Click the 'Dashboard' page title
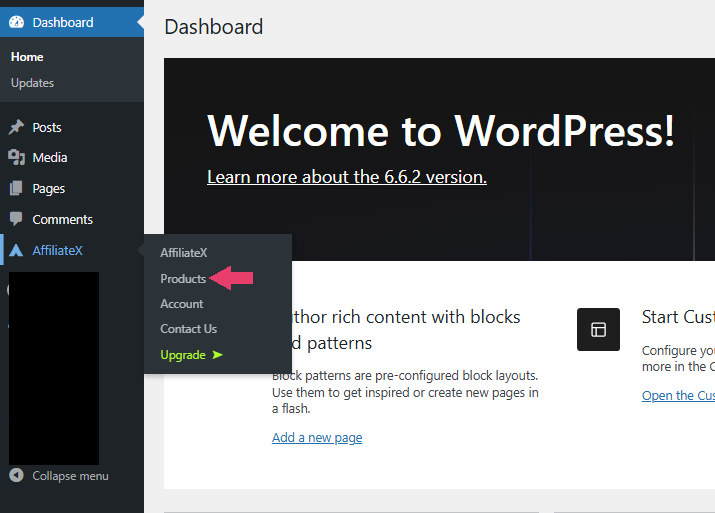715x513 pixels. point(214,27)
